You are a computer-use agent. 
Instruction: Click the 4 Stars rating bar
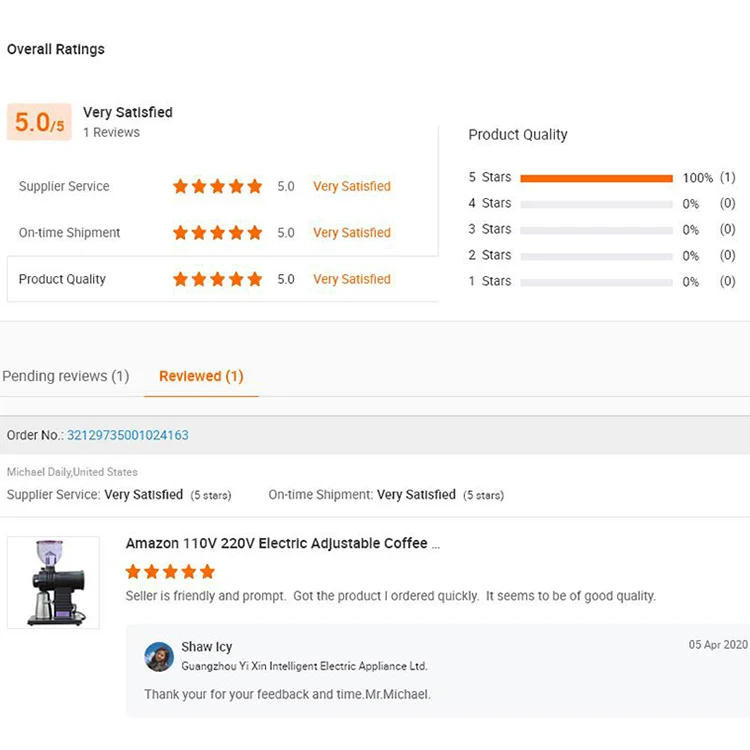click(x=596, y=204)
